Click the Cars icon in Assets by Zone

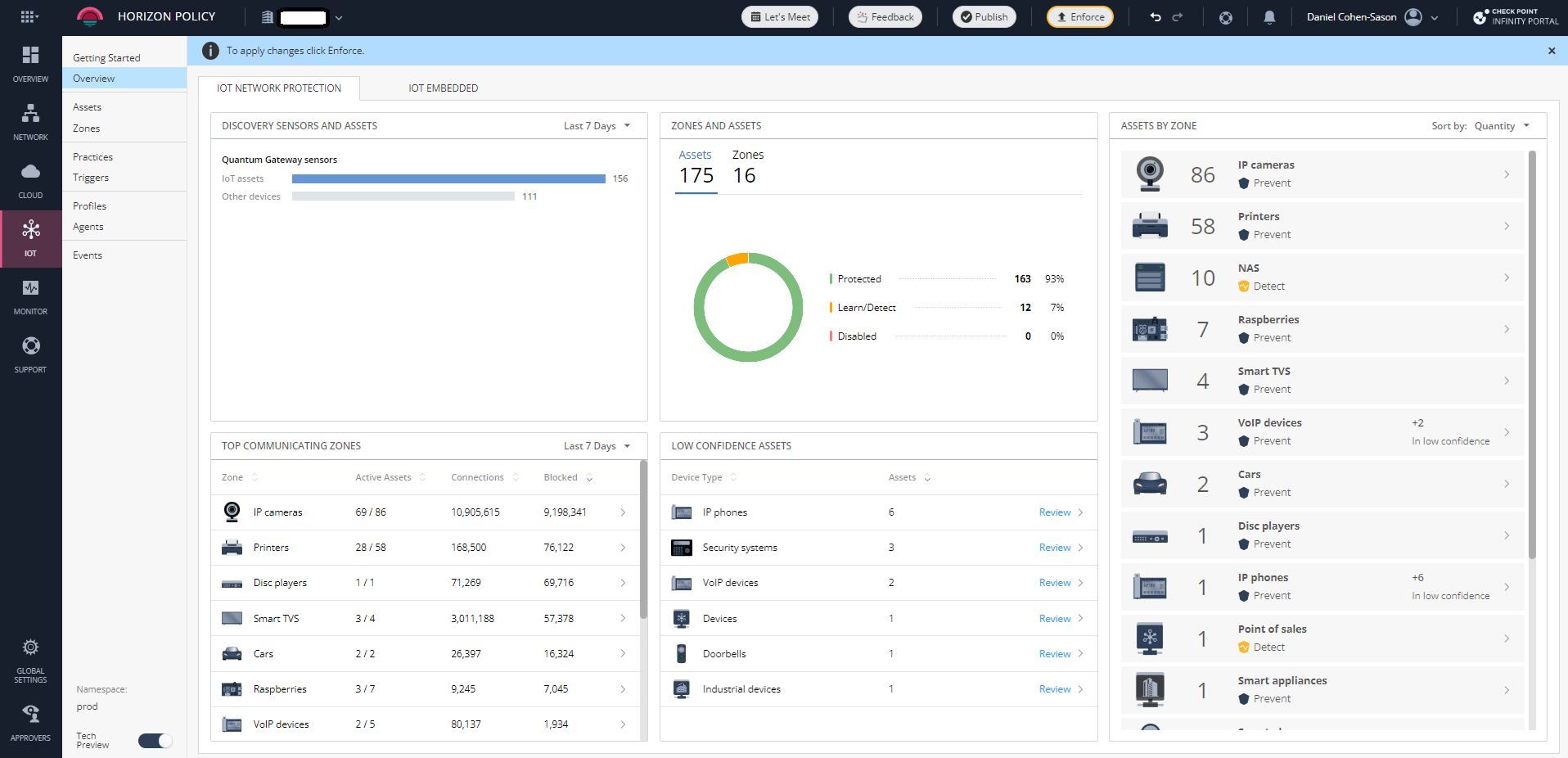(1150, 484)
